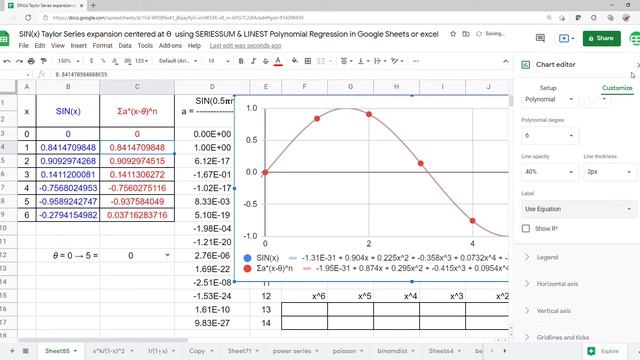Open the text color picker
Viewport: 640px width, 360px height.
coord(278,61)
